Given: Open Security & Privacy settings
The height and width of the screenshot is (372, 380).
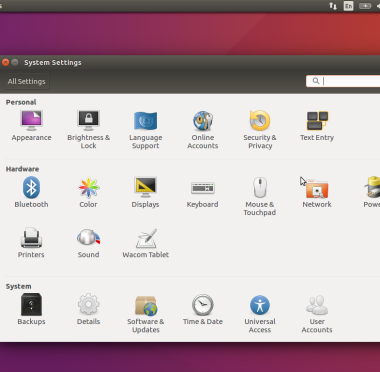Looking at the screenshot, I should [260, 130].
